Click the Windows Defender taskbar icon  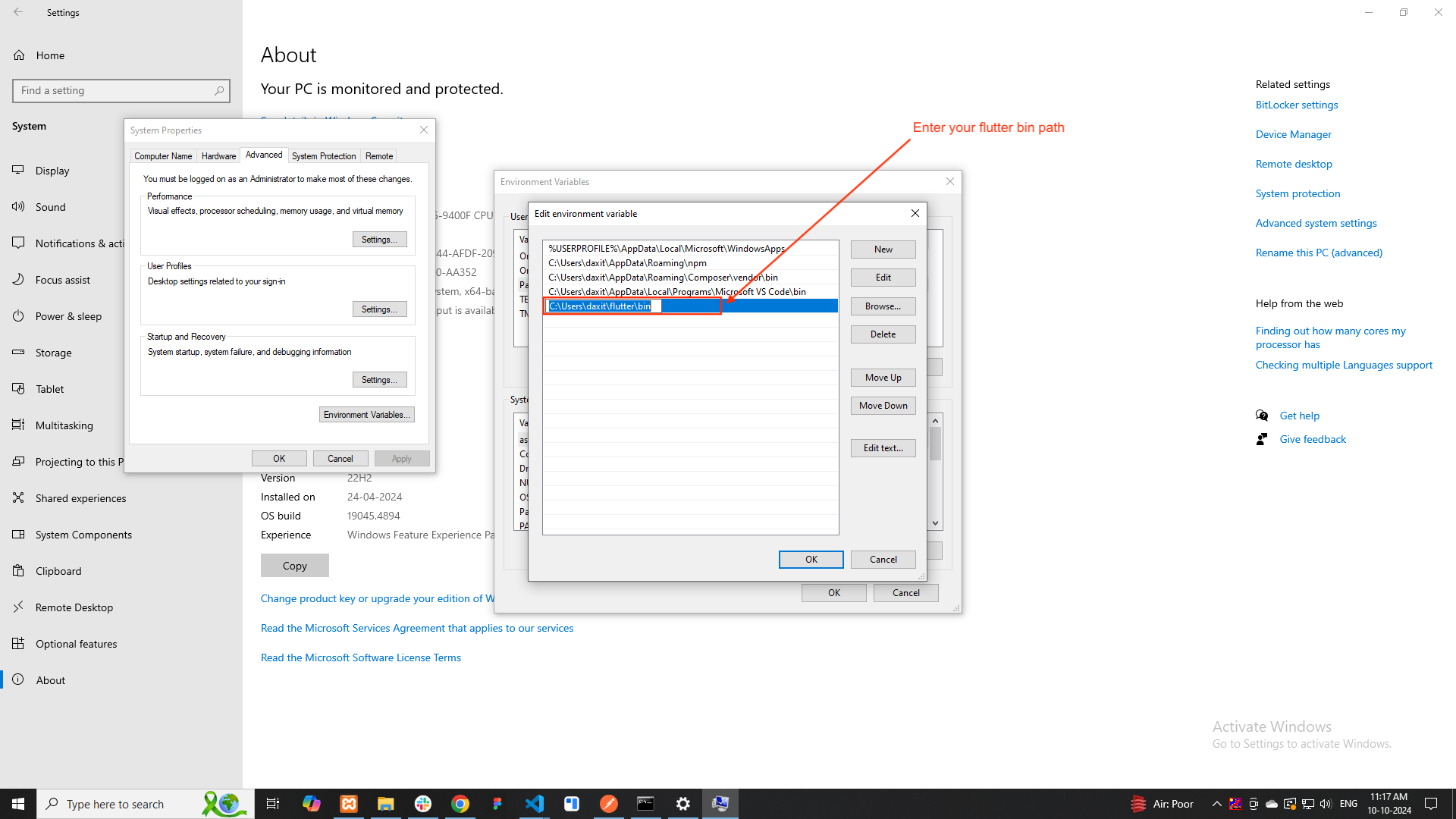pyautogui.click(x=1289, y=803)
